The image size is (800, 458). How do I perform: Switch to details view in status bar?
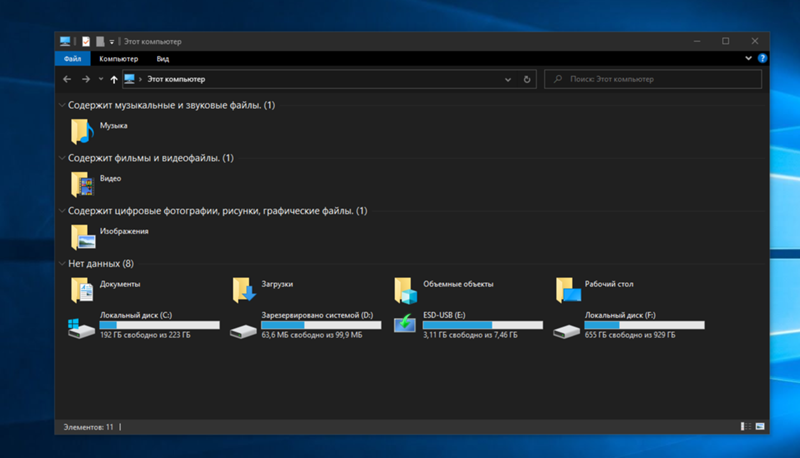tap(745, 426)
